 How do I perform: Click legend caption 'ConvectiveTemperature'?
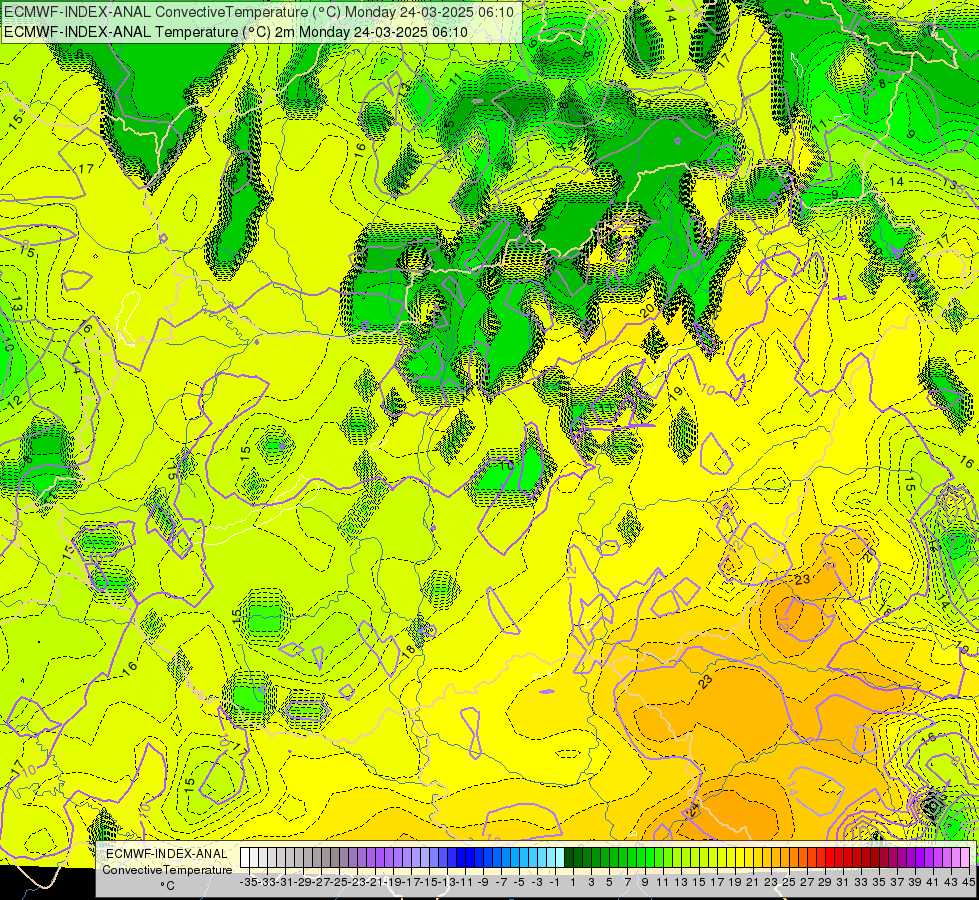tap(167, 869)
